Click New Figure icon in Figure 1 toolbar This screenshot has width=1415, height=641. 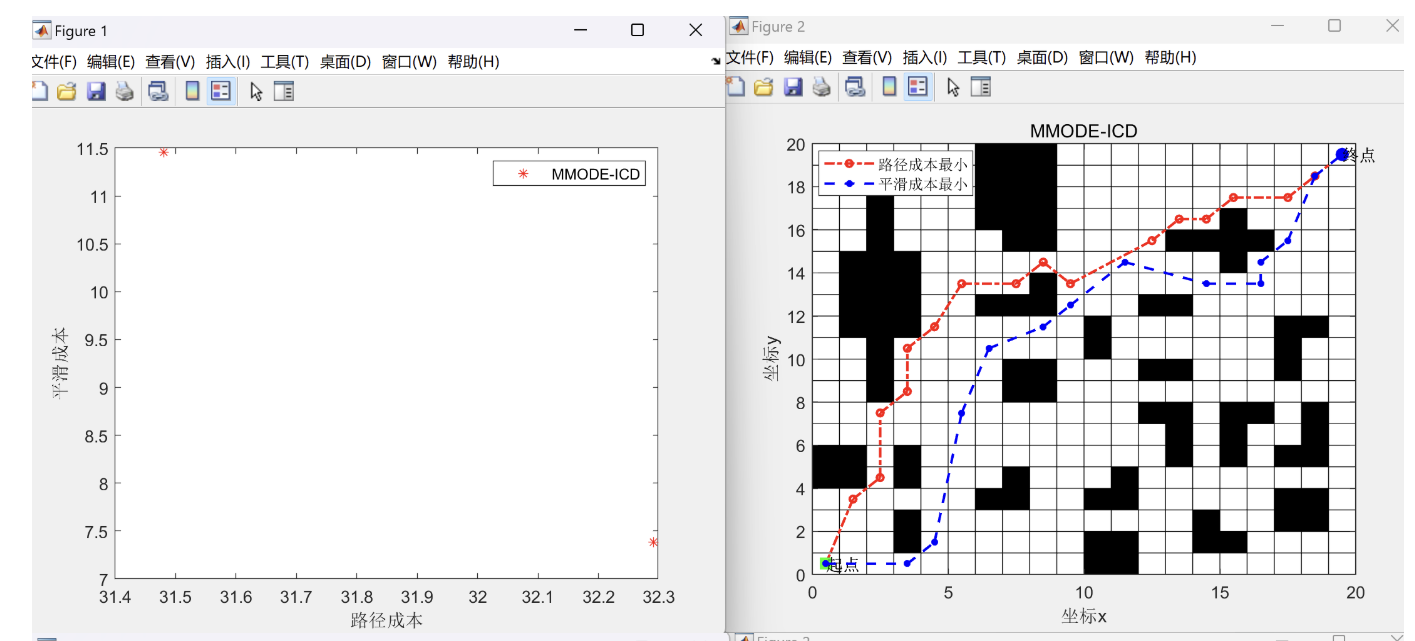pos(40,92)
